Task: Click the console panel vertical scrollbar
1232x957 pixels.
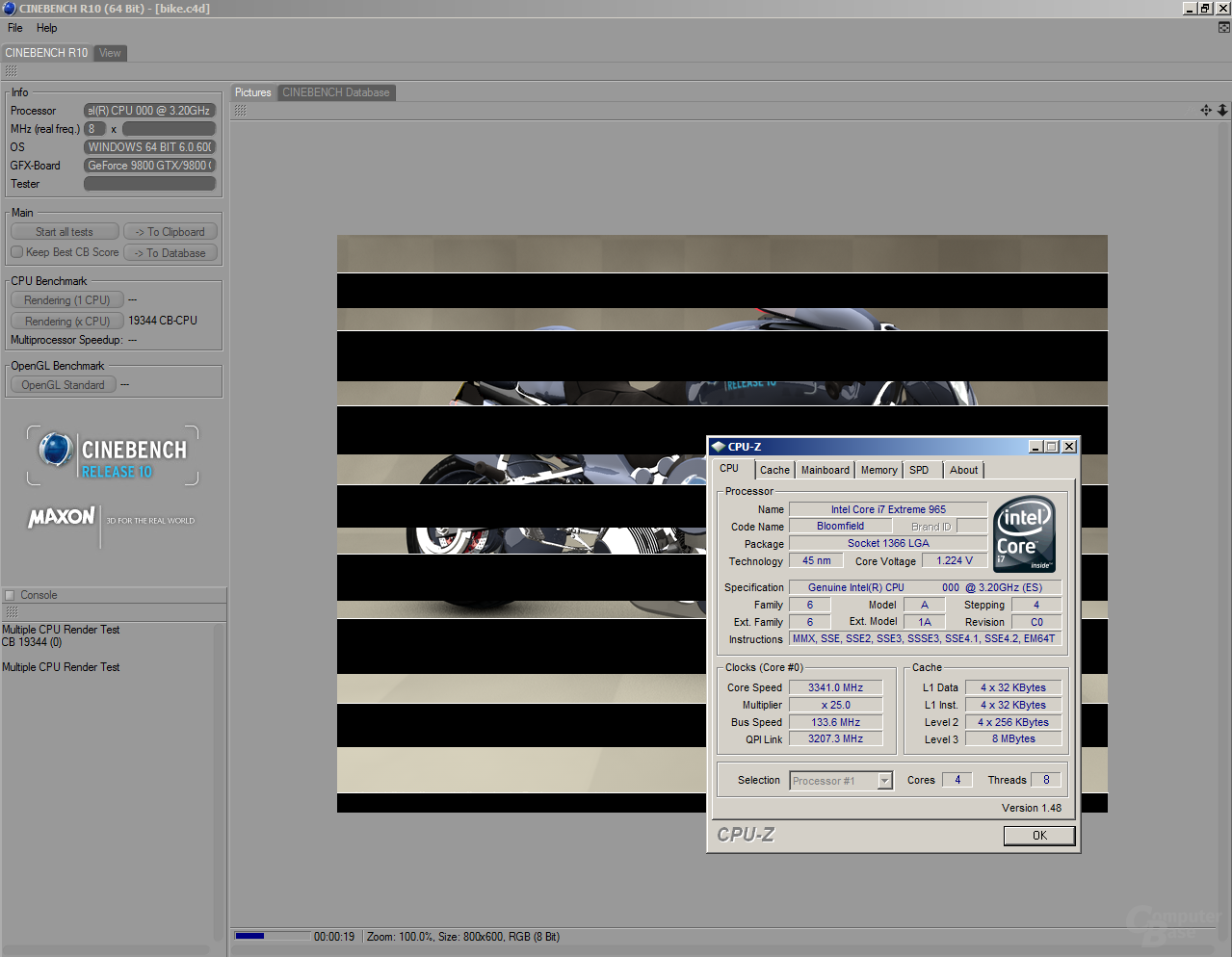Action: [218, 782]
